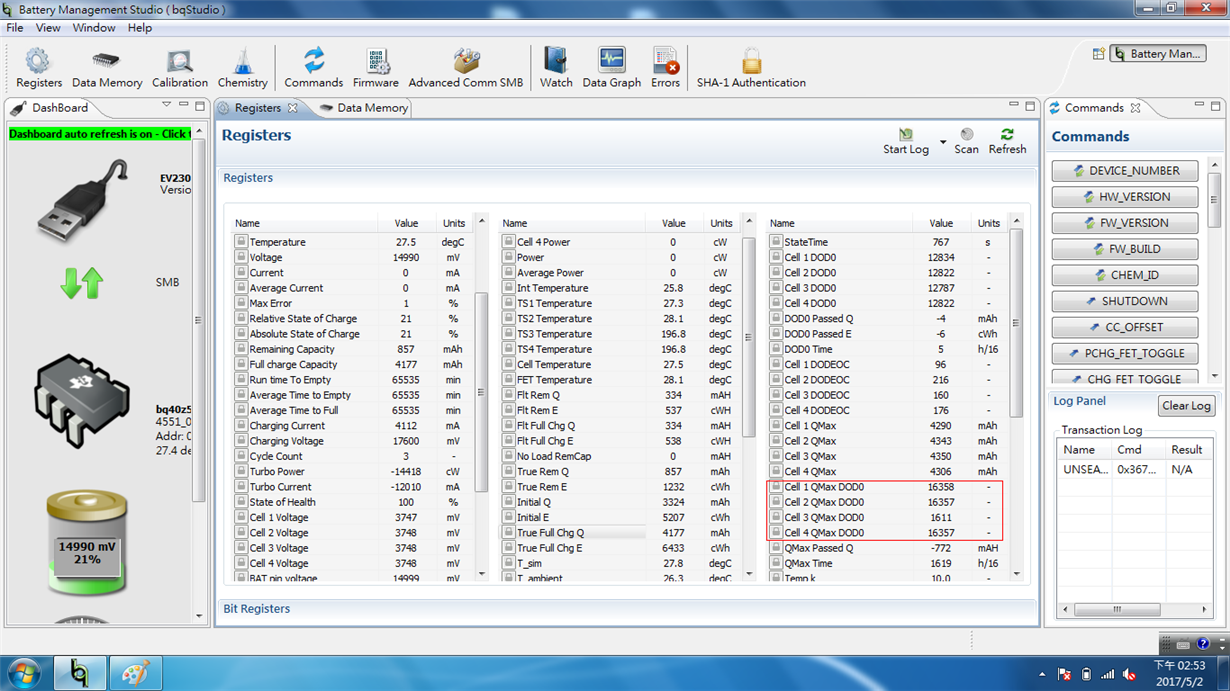Open the perspective switcher icon
The image size is (1230, 691).
click(1098, 54)
